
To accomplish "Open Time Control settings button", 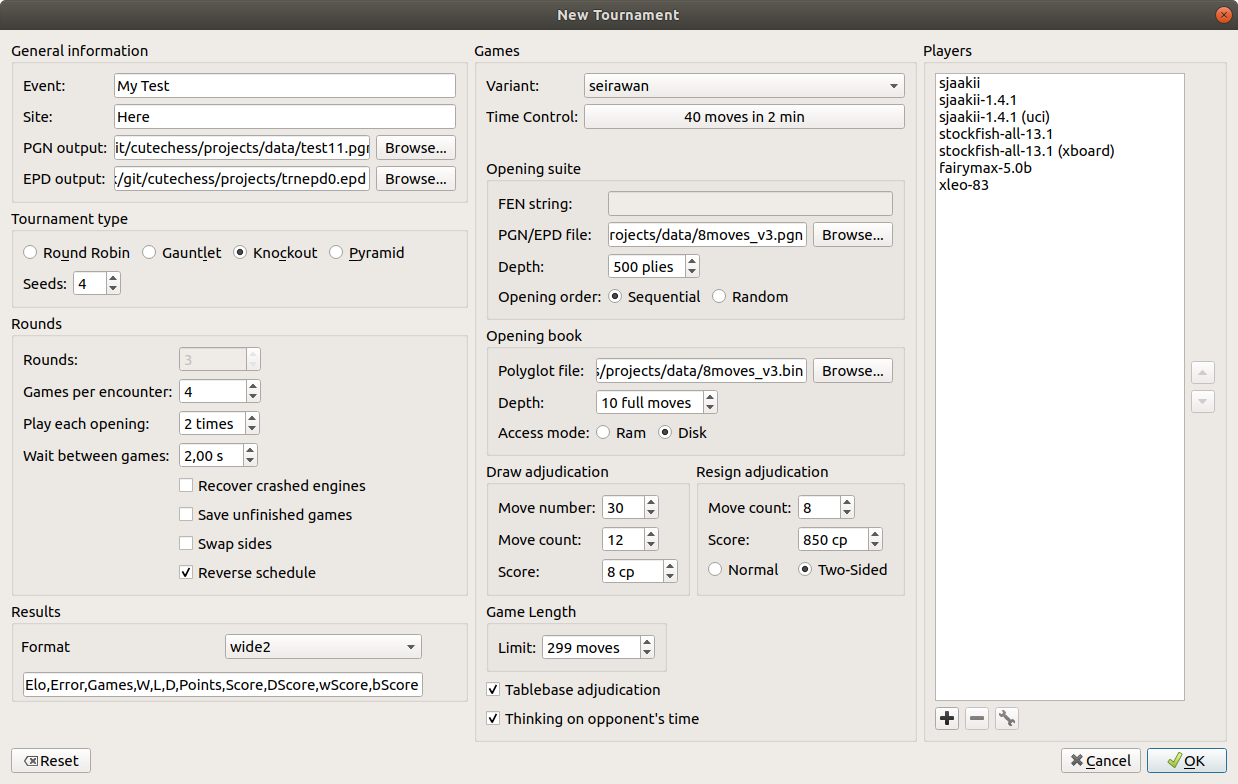I will click(x=744, y=117).
